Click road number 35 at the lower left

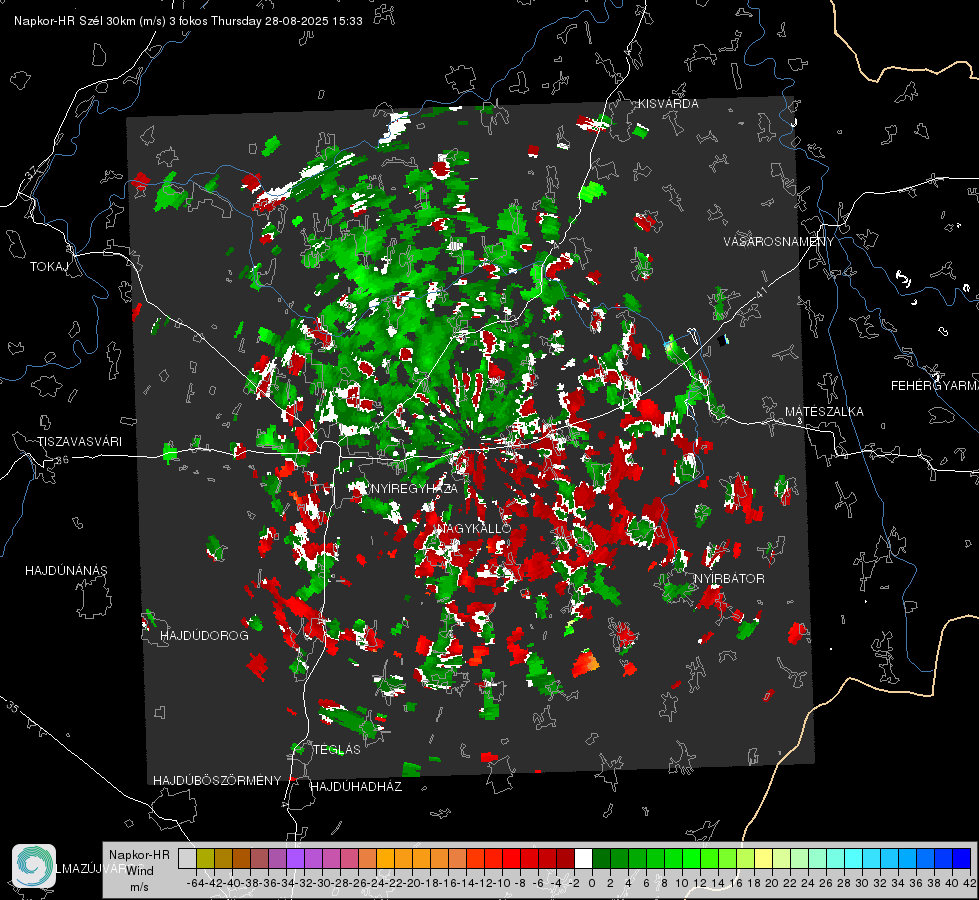pyautogui.click(x=13, y=707)
